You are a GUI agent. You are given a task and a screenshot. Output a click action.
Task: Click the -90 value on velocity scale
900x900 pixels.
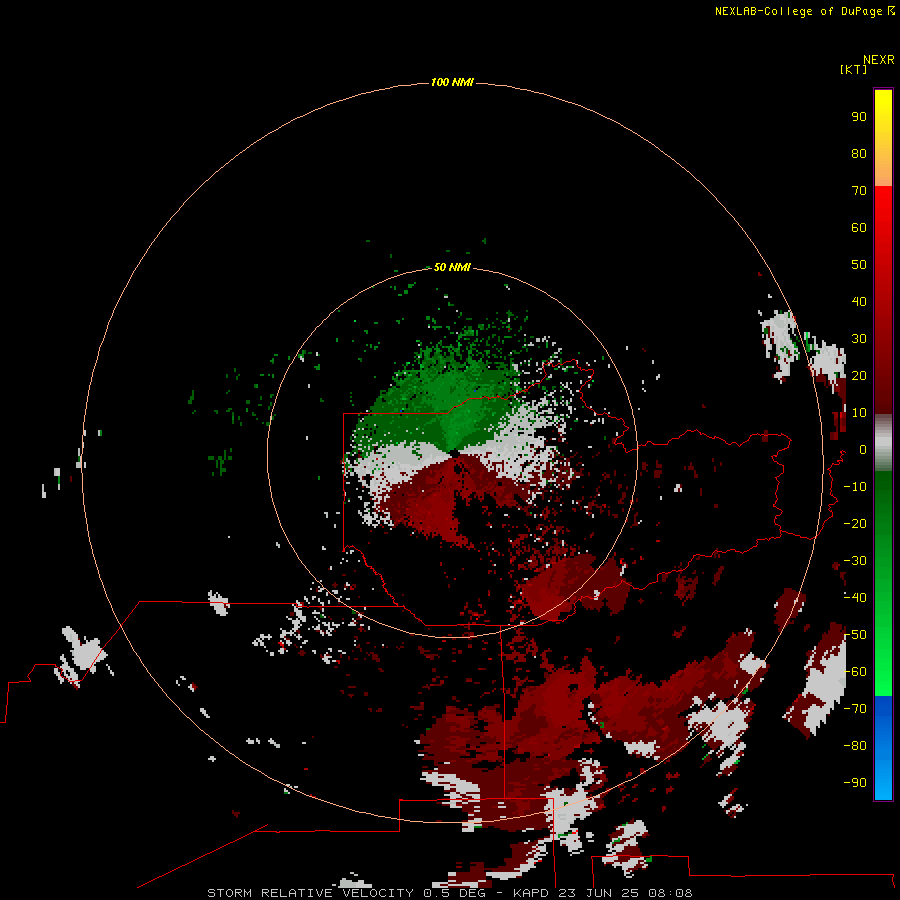pyautogui.click(x=855, y=783)
